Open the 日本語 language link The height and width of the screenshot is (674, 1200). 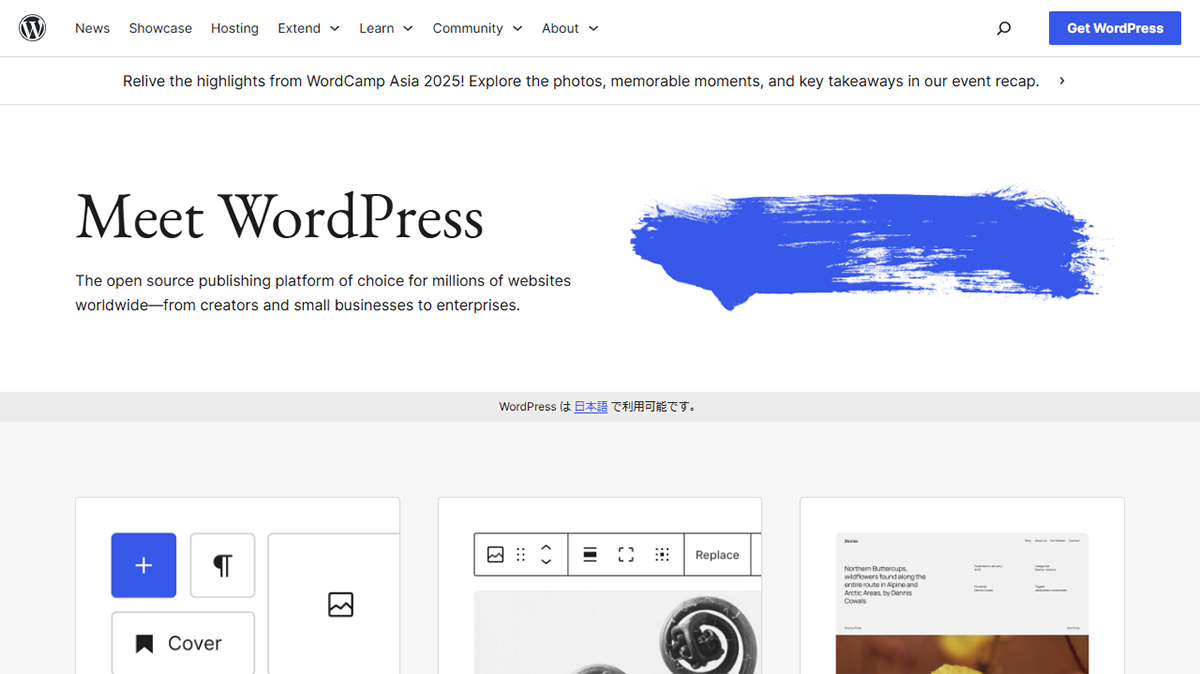[x=591, y=407]
